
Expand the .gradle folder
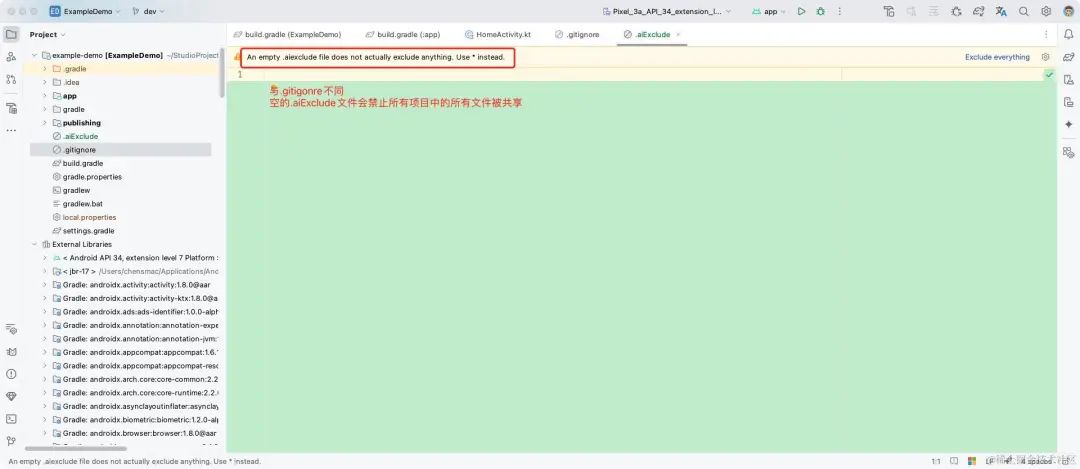pos(45,69)
